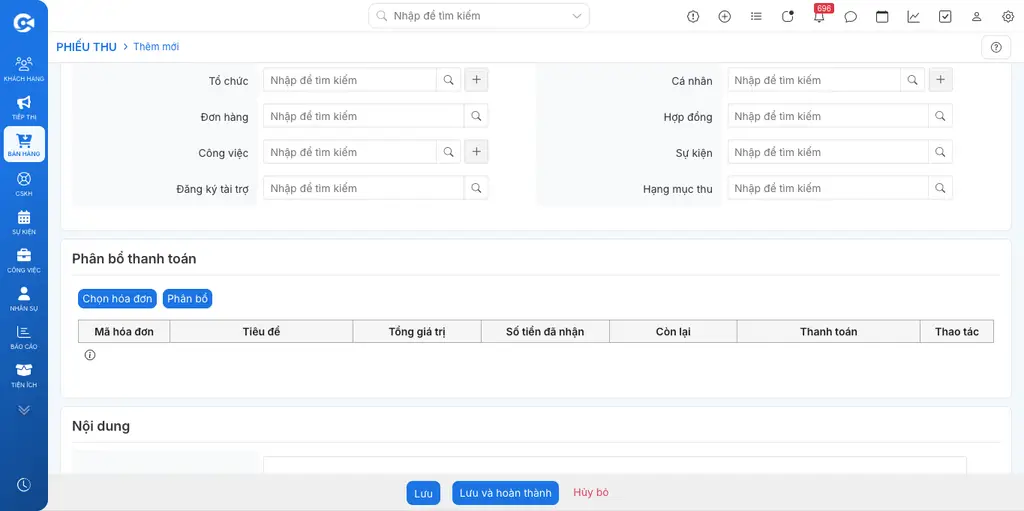The image size is (1024, 511).
Task: Click the search icon in Hợp đồng field
Action: click(940, 116)
